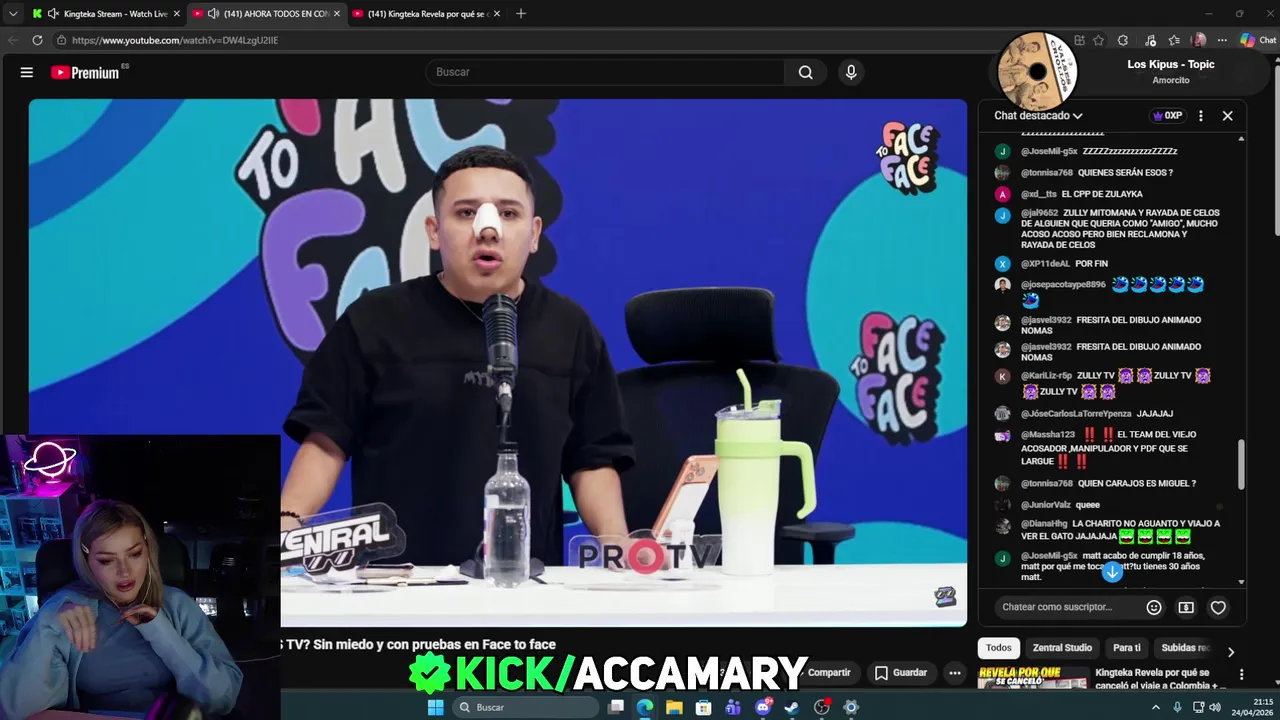Viewport: 1280px width, 720px height.
Task: Open the browser profile avatar
Action: (x=1199, y=40)
